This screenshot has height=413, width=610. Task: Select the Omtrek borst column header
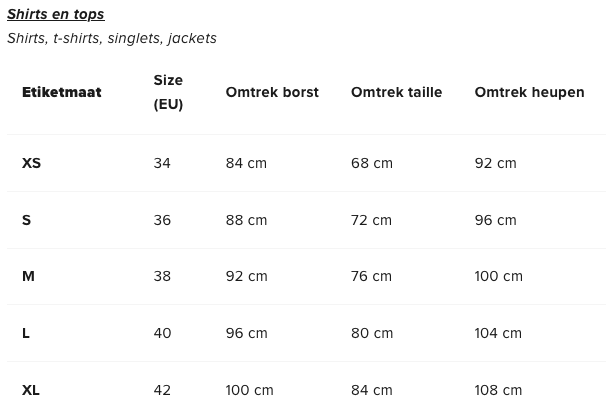pyautogui.click(x=272, y=92)
